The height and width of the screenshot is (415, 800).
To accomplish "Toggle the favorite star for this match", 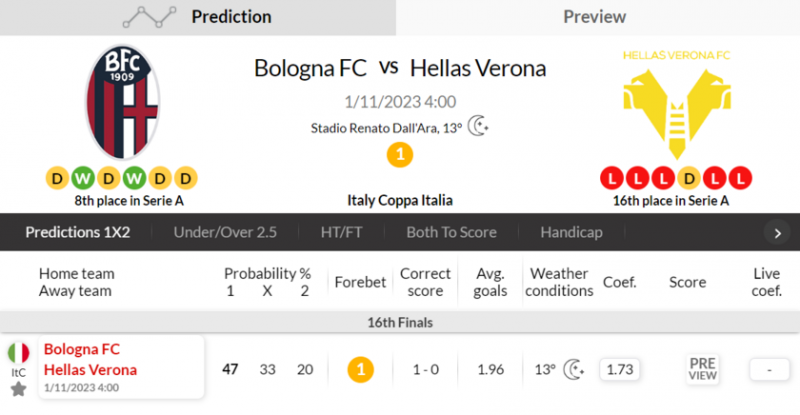I will click(18, 389).
